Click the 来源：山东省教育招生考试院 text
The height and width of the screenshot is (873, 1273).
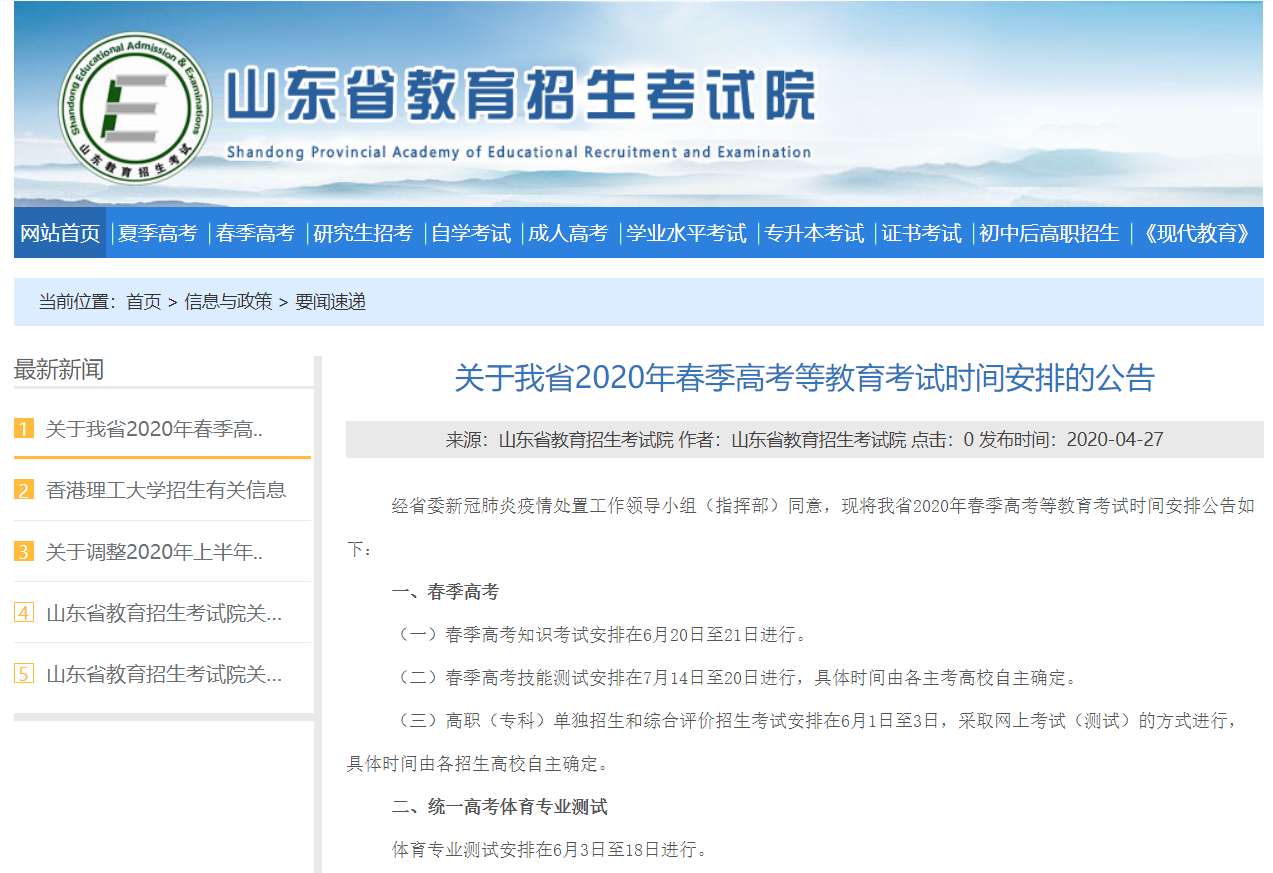pos(560,439)
